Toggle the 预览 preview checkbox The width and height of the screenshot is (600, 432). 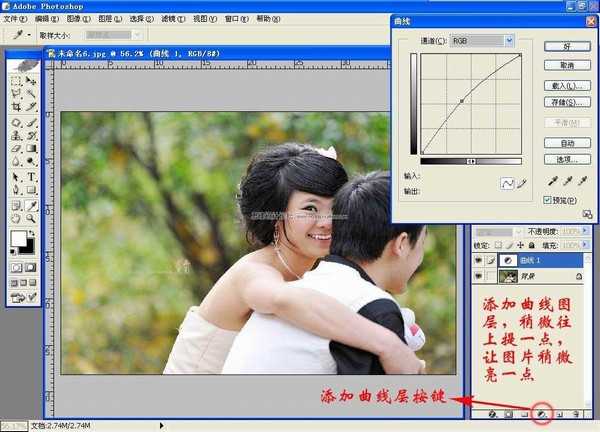[548, 200]
